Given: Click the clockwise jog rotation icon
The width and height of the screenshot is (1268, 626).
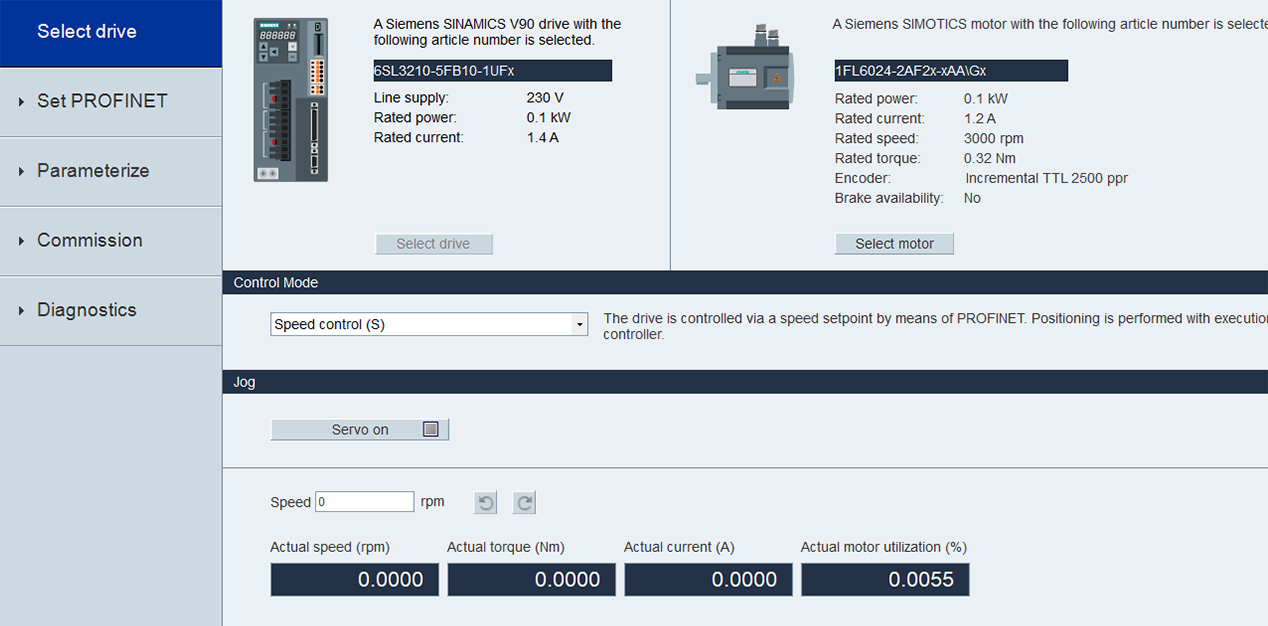Looking at the screenshot, I should pyautogui.click(x=524, y=502).
